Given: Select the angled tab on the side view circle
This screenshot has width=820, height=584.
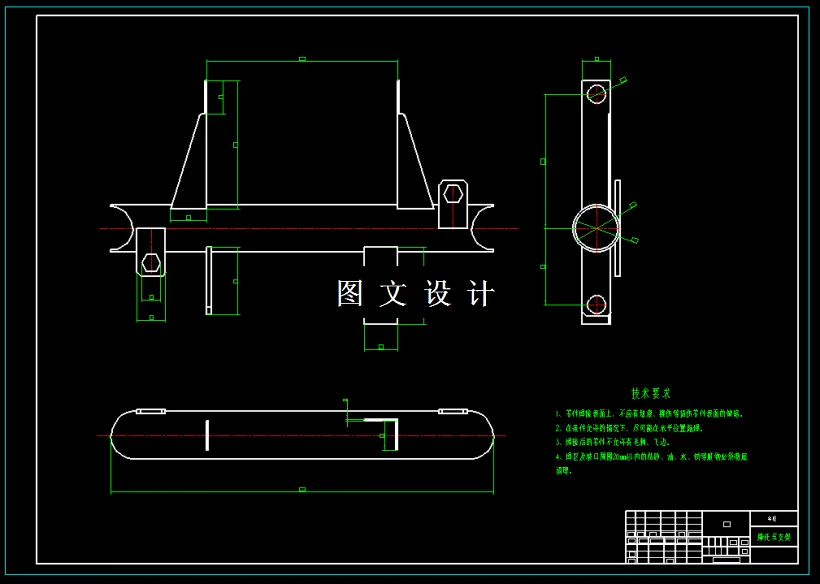Looking at the screenshot, I should 620,228.
